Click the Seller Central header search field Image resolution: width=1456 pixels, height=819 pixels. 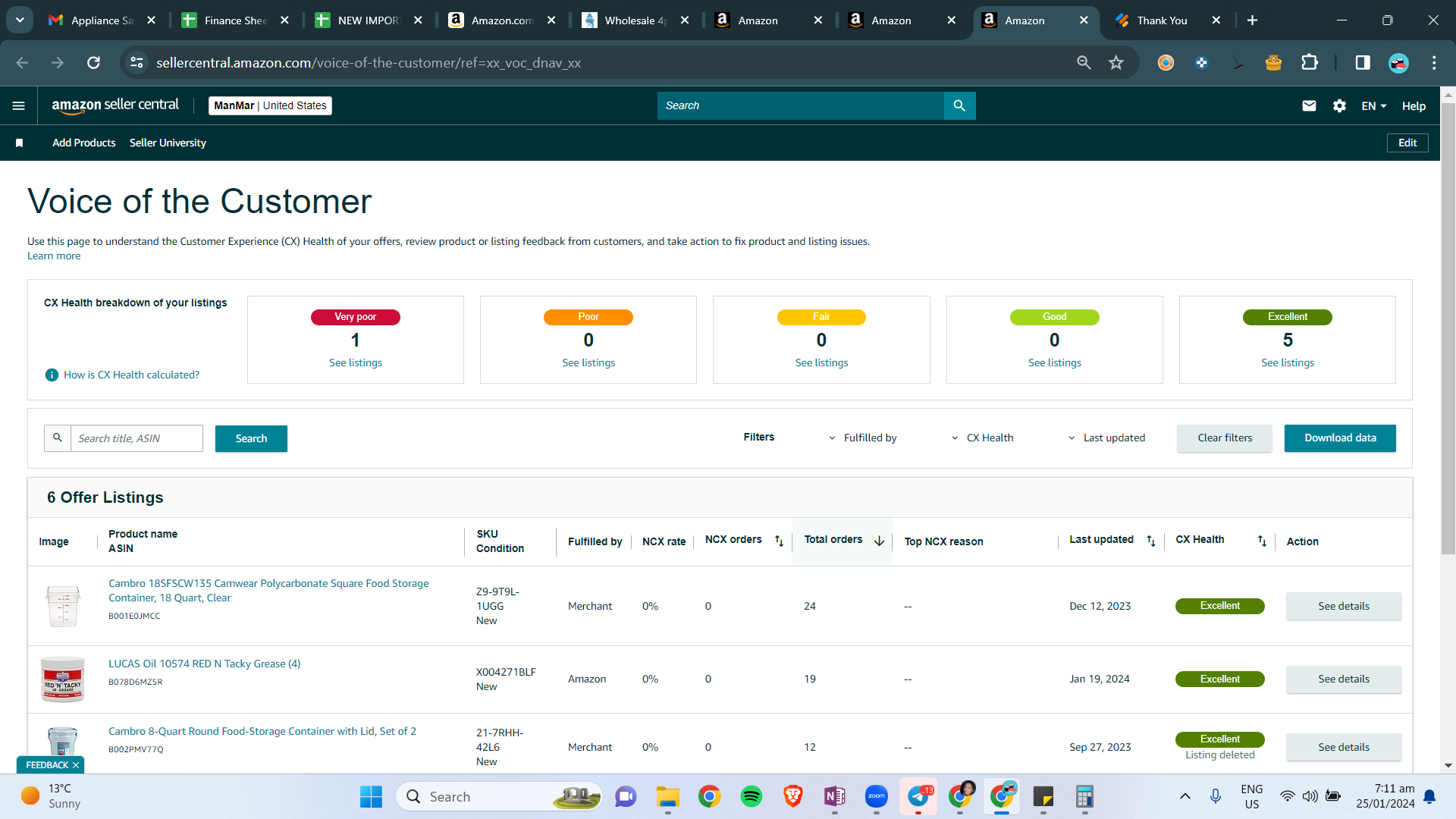(801, 105)
